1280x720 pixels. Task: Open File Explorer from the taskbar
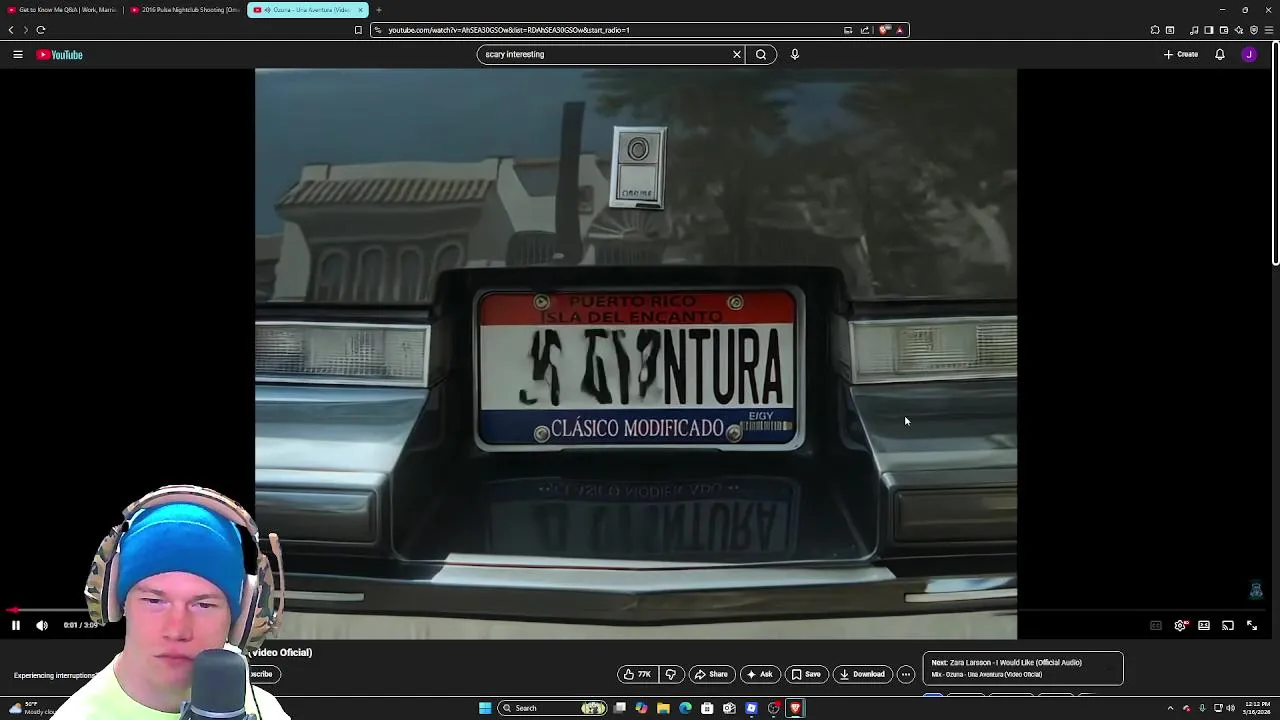(x=663, y=708)
